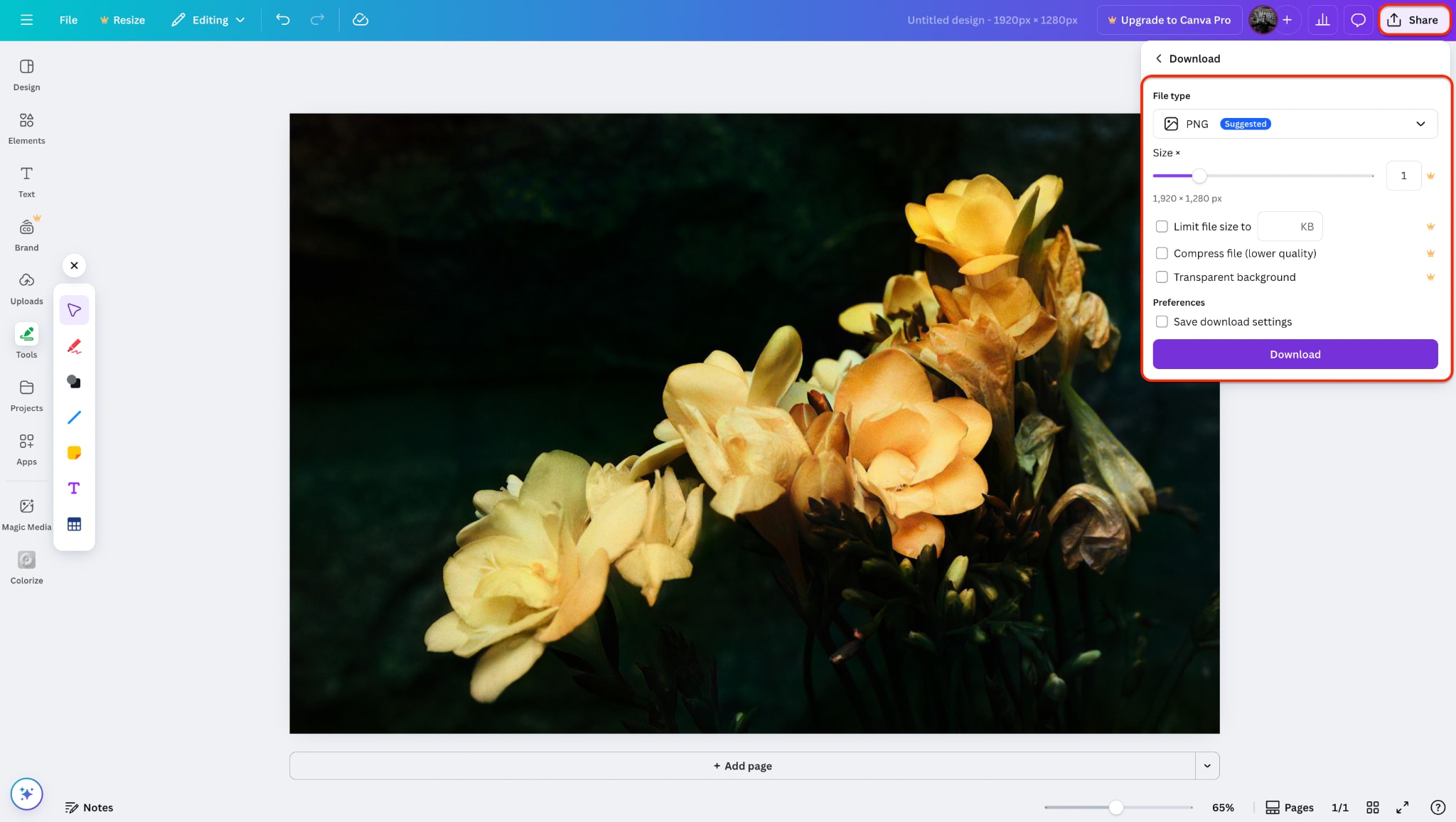The width and height of the screenshot is (1456, 822).
Task: Select the table tool in toolbar
Action: pyautogui.click(x=74, y=525)
